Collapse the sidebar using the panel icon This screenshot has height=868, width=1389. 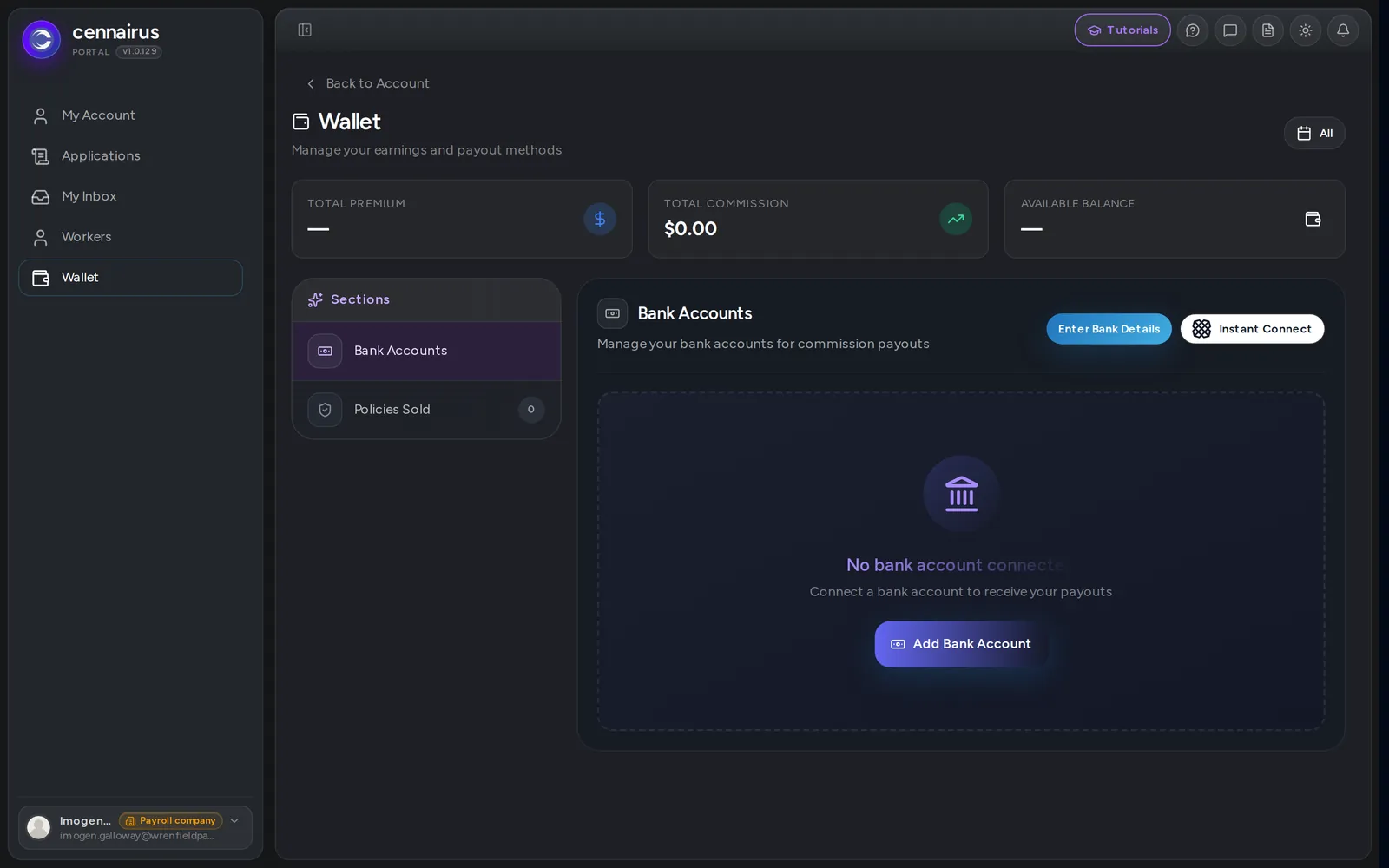click(305, 30)
